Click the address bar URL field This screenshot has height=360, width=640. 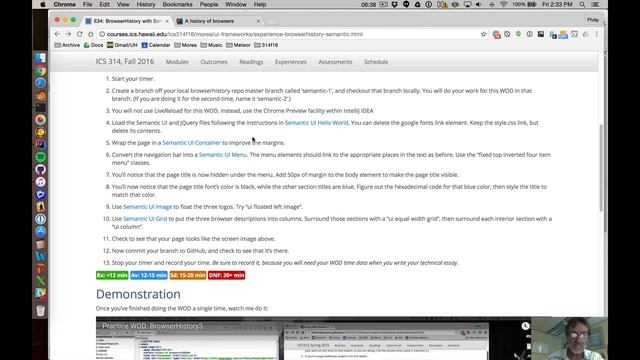[292, 34]
